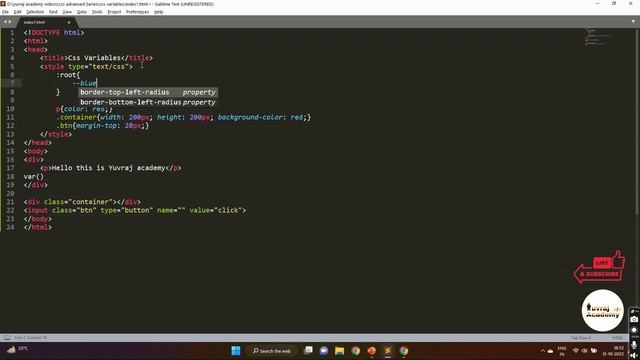This screenshot has width=640, height=360.
Task: Toggle the recorder speaker audio
Action: [634, 356]
